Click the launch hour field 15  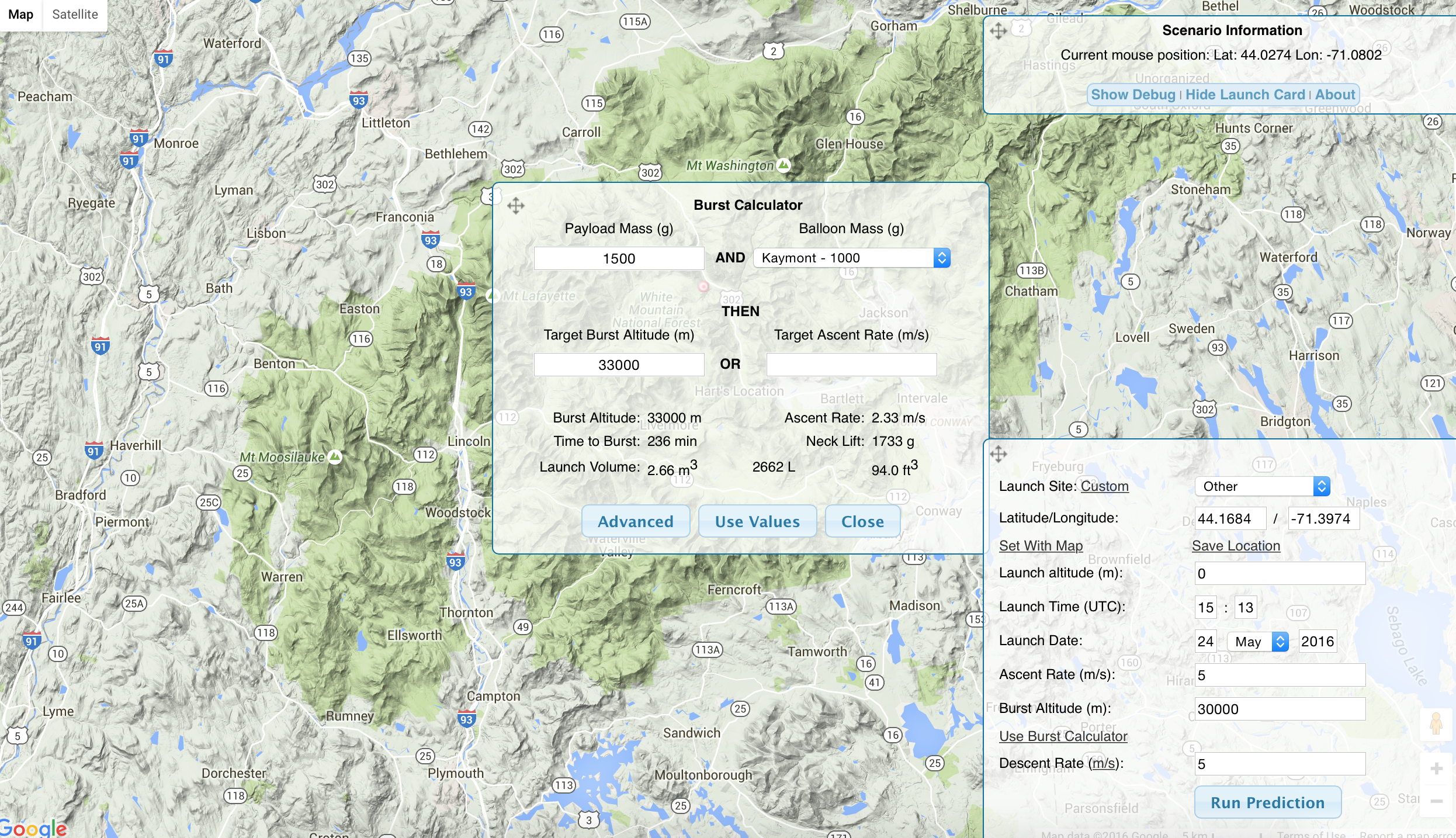(1206, 607)
